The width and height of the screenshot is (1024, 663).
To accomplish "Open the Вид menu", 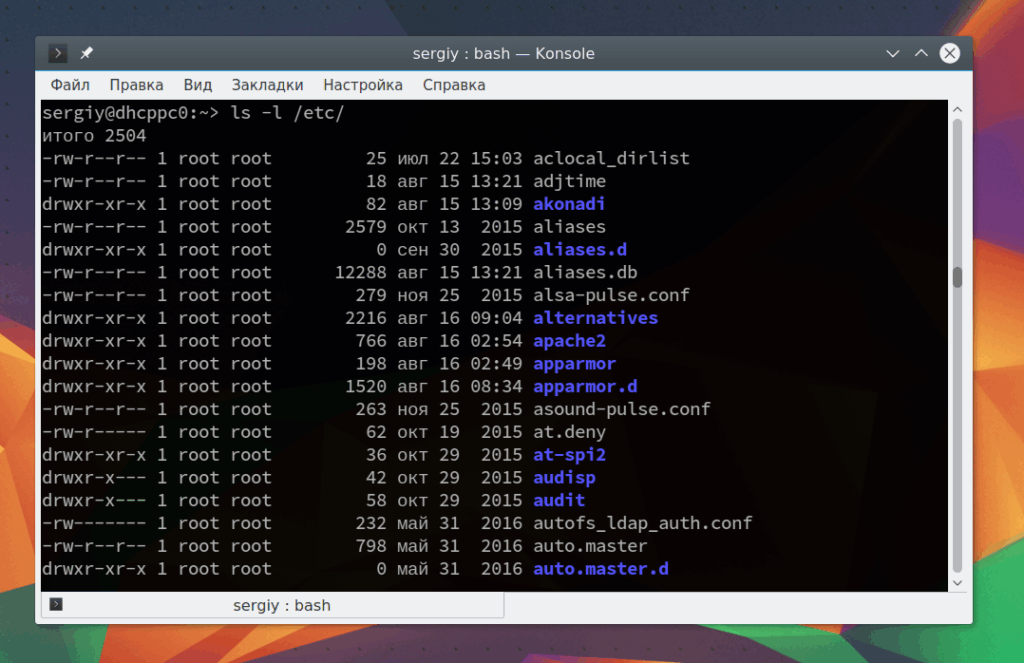I will pyautogui.click(x=197, y=85).
